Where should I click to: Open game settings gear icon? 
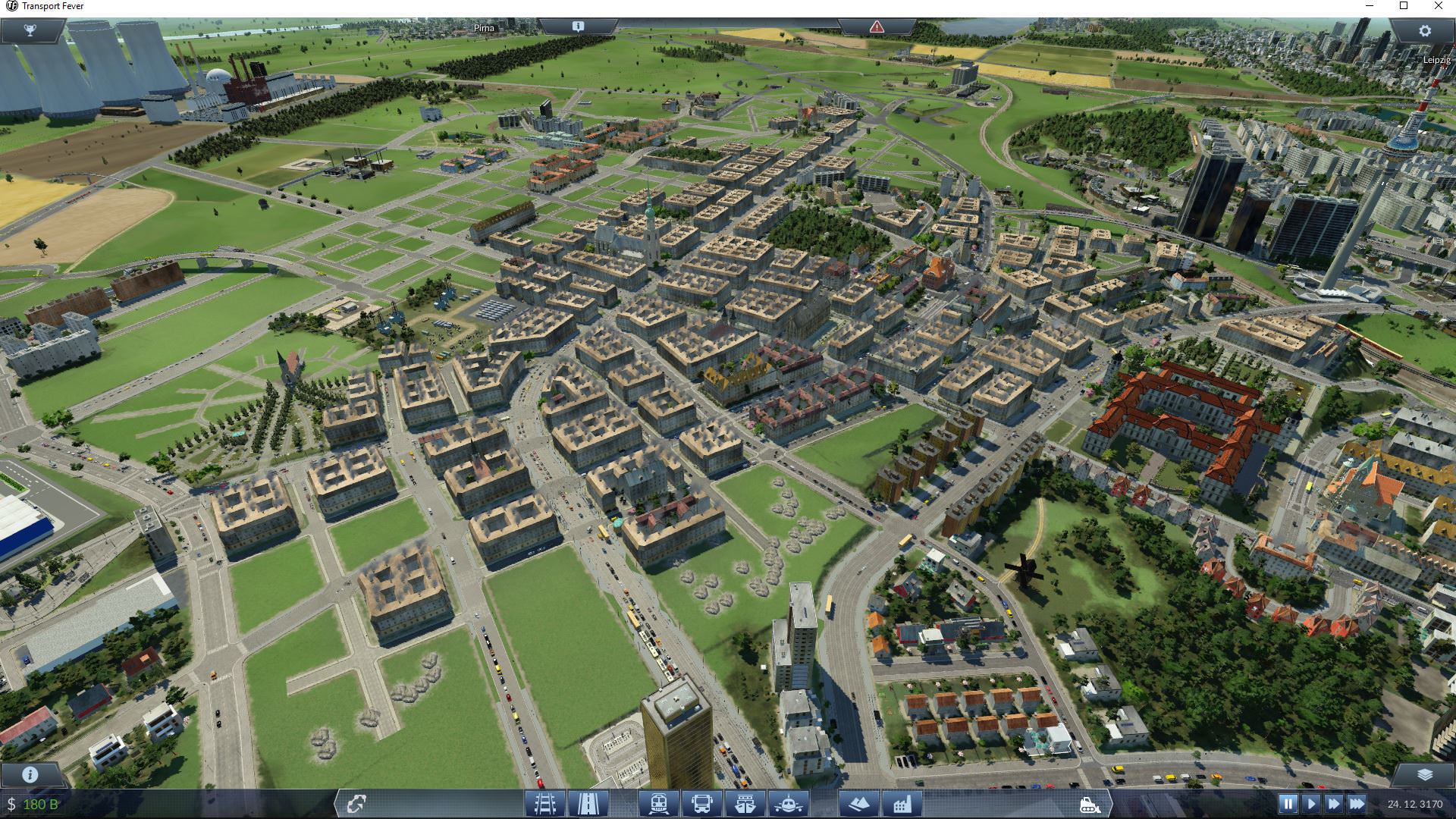tap(1424, 30)
